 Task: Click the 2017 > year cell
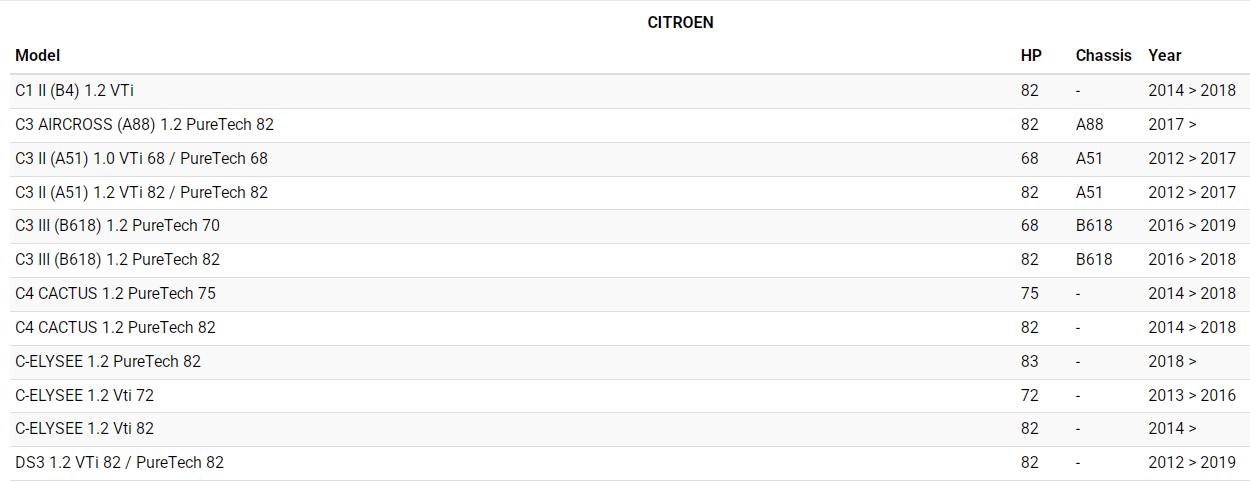tap(1173, 125)
